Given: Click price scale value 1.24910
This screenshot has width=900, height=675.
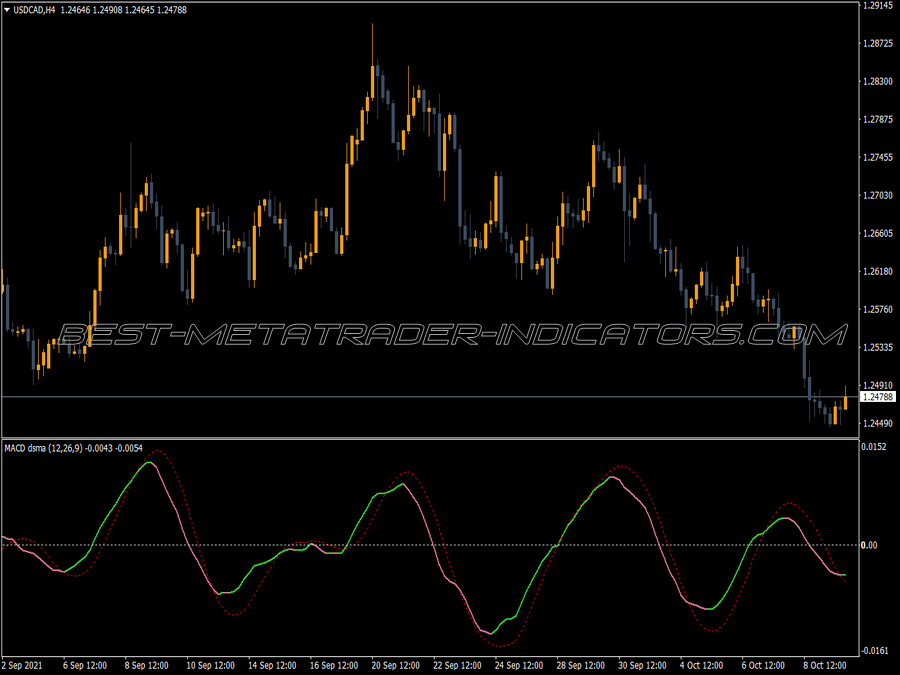Looking at the screenshot, I should (x=878, y=385).
